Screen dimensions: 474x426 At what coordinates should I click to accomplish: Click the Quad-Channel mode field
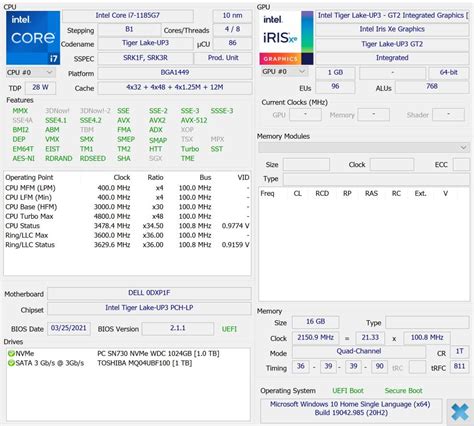[359, 351]
